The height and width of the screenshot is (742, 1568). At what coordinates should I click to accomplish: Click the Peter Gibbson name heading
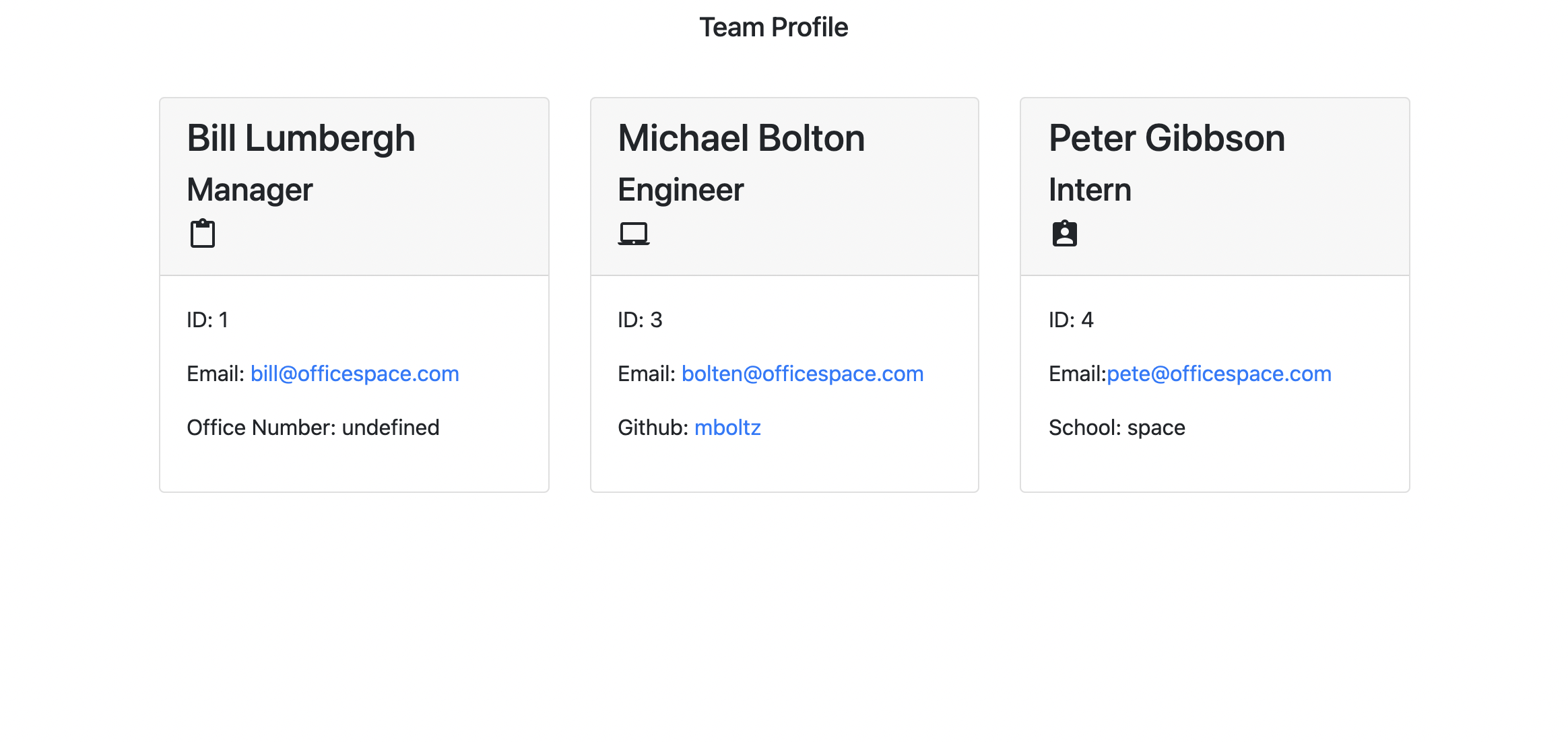(1167, 138)
